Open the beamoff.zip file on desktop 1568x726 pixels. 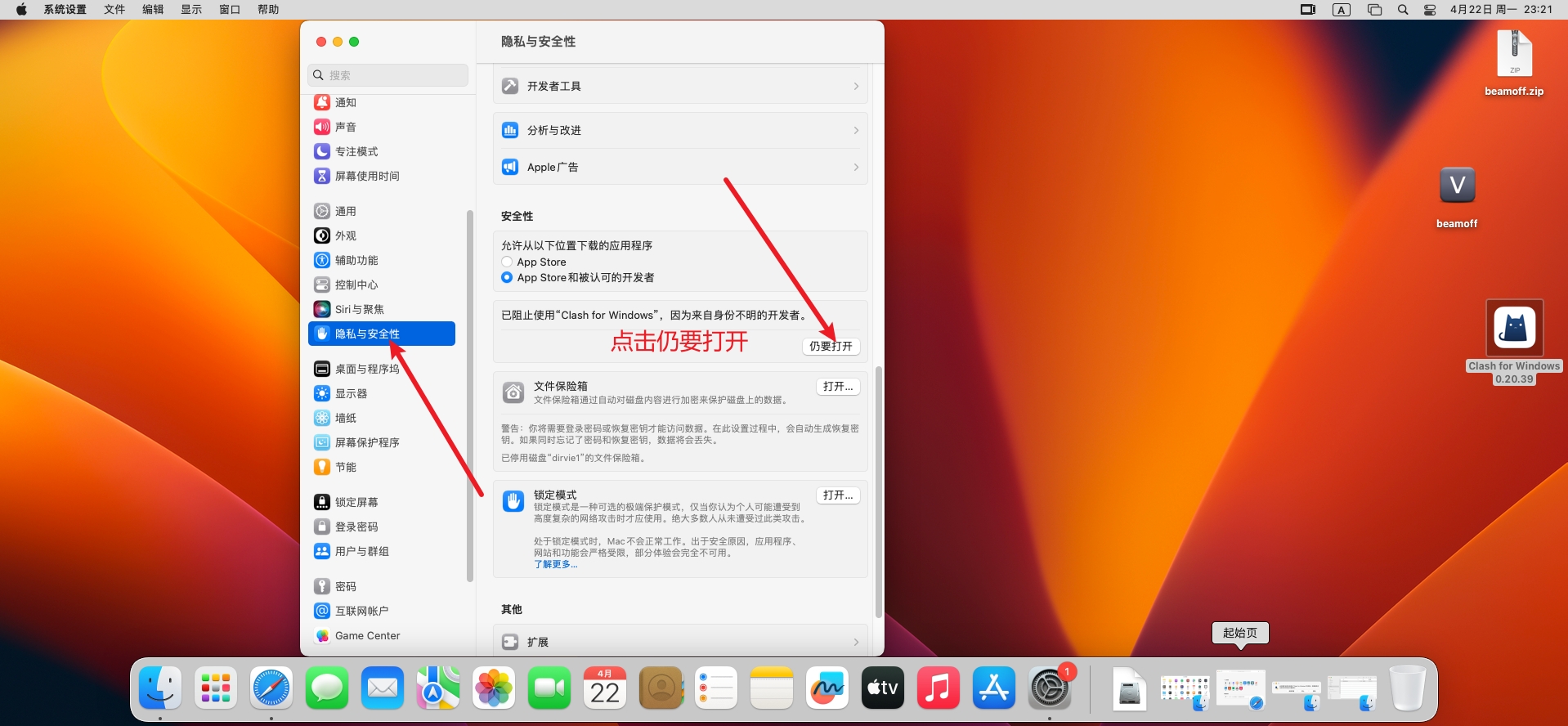[x=1514, y=54]
